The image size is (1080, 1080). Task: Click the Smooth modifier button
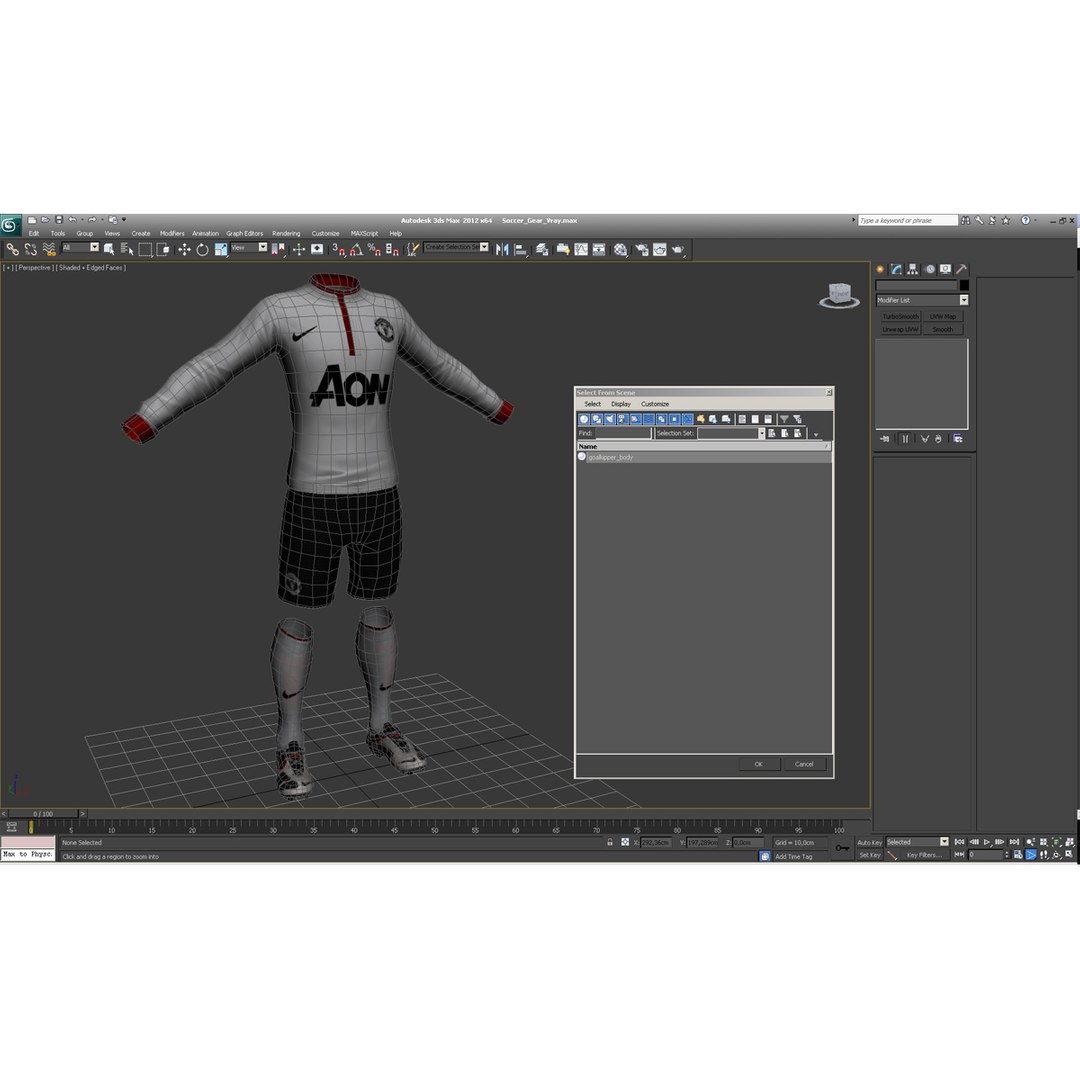(943, 330)
